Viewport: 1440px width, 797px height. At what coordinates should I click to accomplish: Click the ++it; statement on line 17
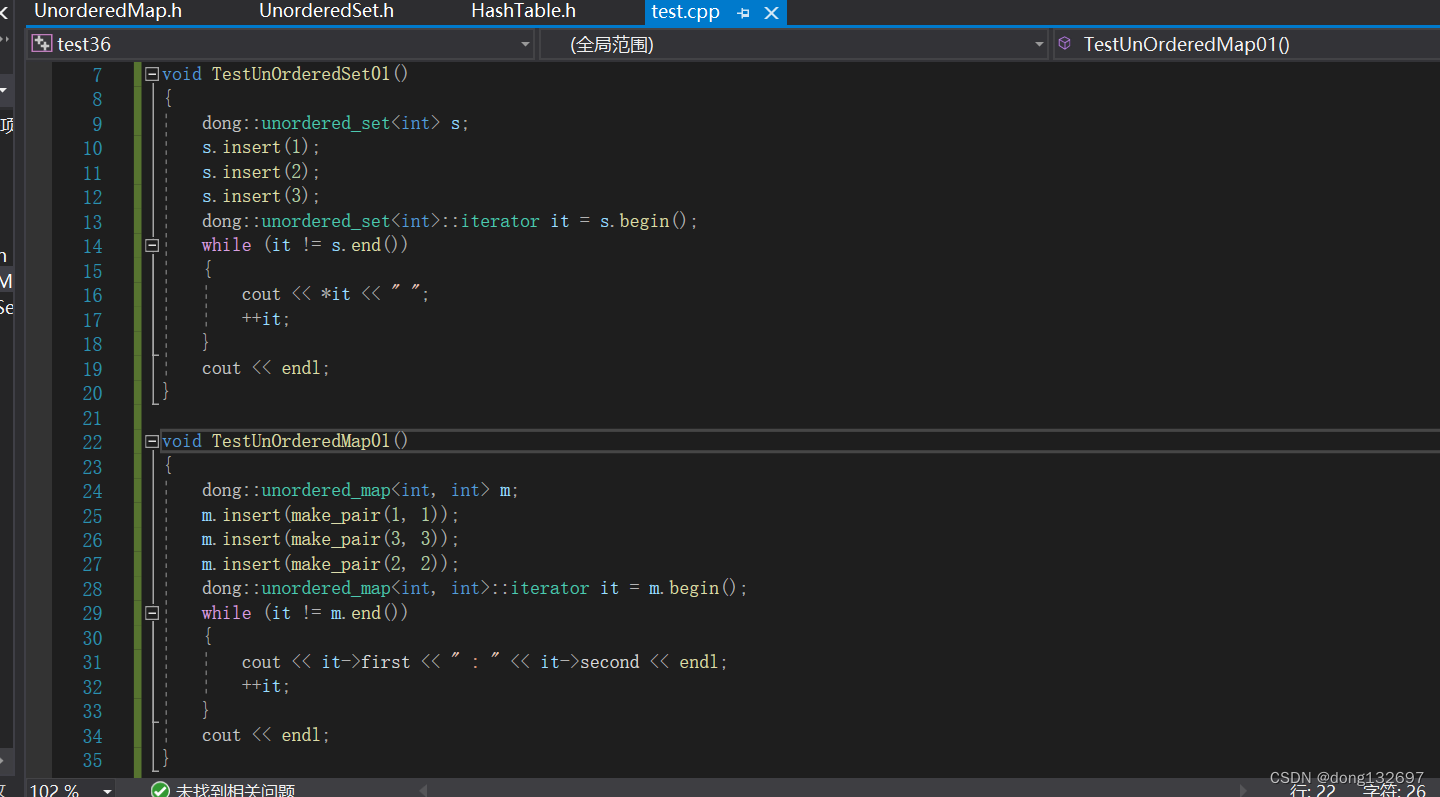coord(266,319)
